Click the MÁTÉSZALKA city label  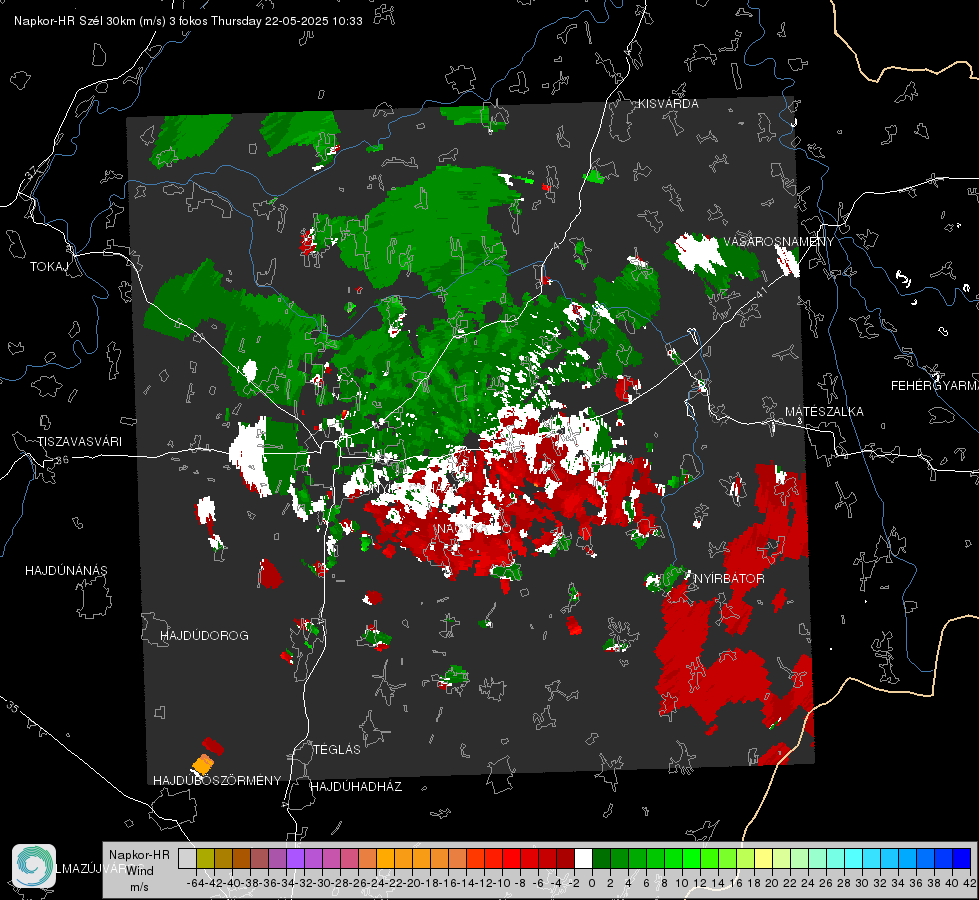pyautogui.click(x=824, y=412)
